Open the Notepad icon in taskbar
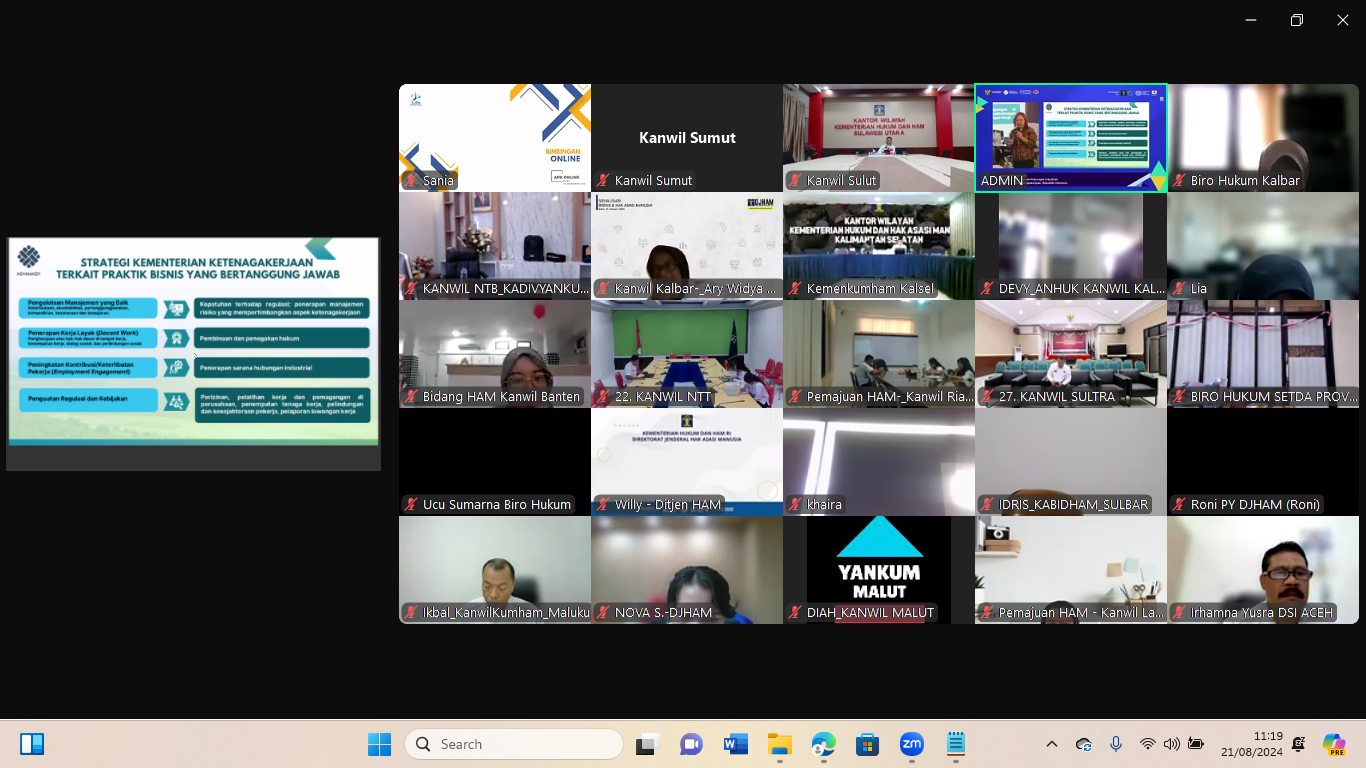1366x768 pixels. (x=955, y=744)
